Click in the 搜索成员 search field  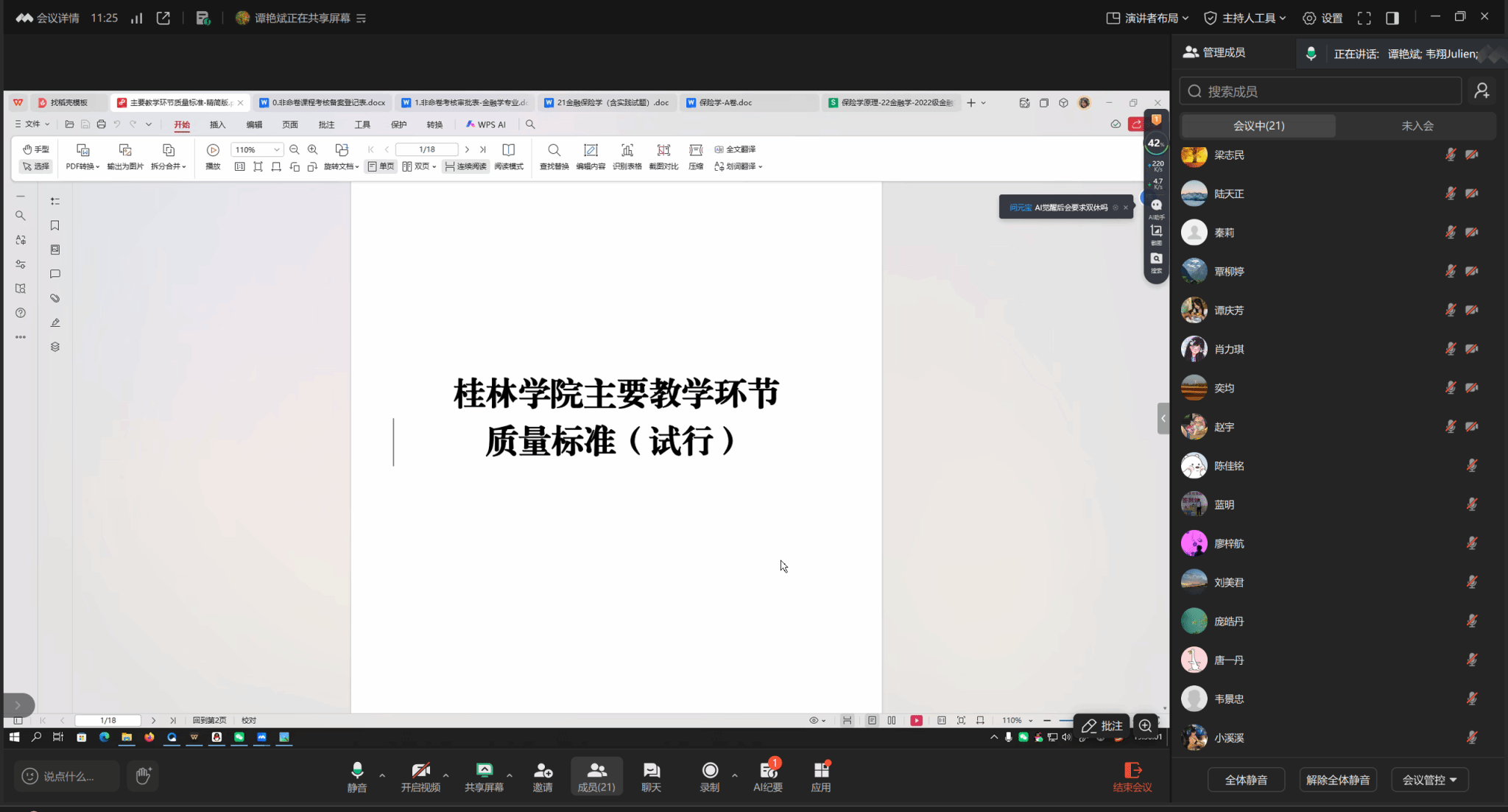(1321, 91)
